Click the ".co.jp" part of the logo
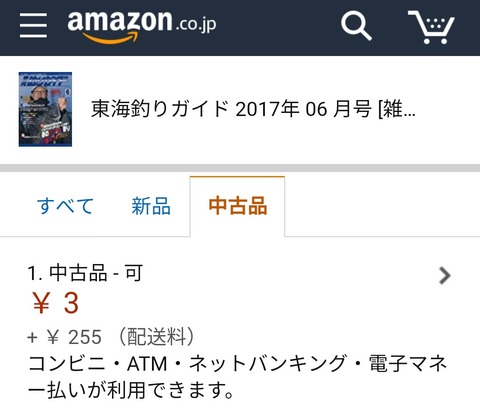The image size is (480, 408). (196, 24)
